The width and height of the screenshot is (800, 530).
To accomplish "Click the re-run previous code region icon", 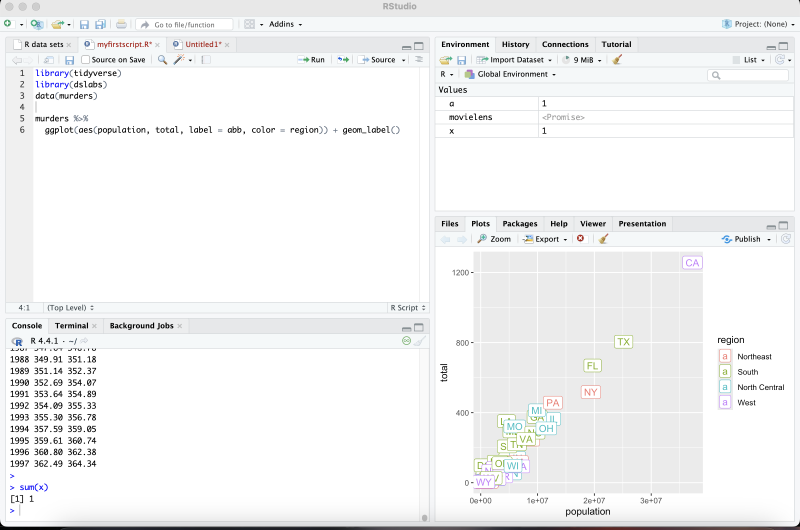I will [343, 60].
